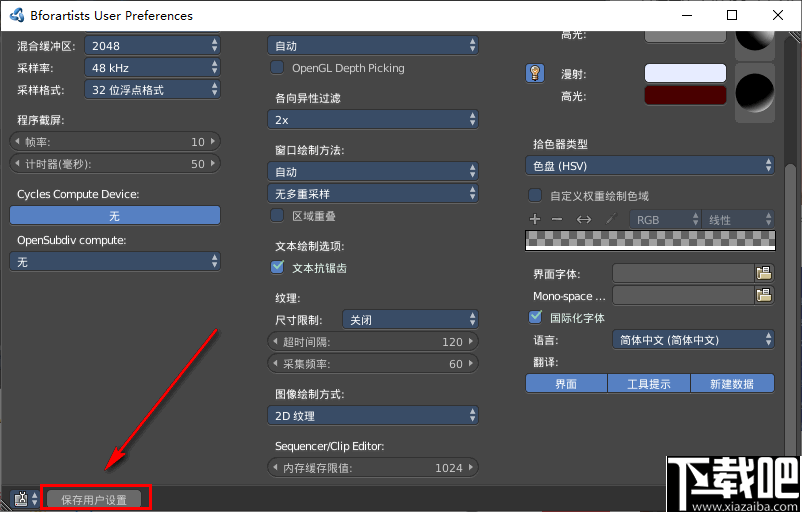This screenshot has height=512, width=802.
Task: Open topmost 自动 dropdown in middle column
Action: [373, 46]
